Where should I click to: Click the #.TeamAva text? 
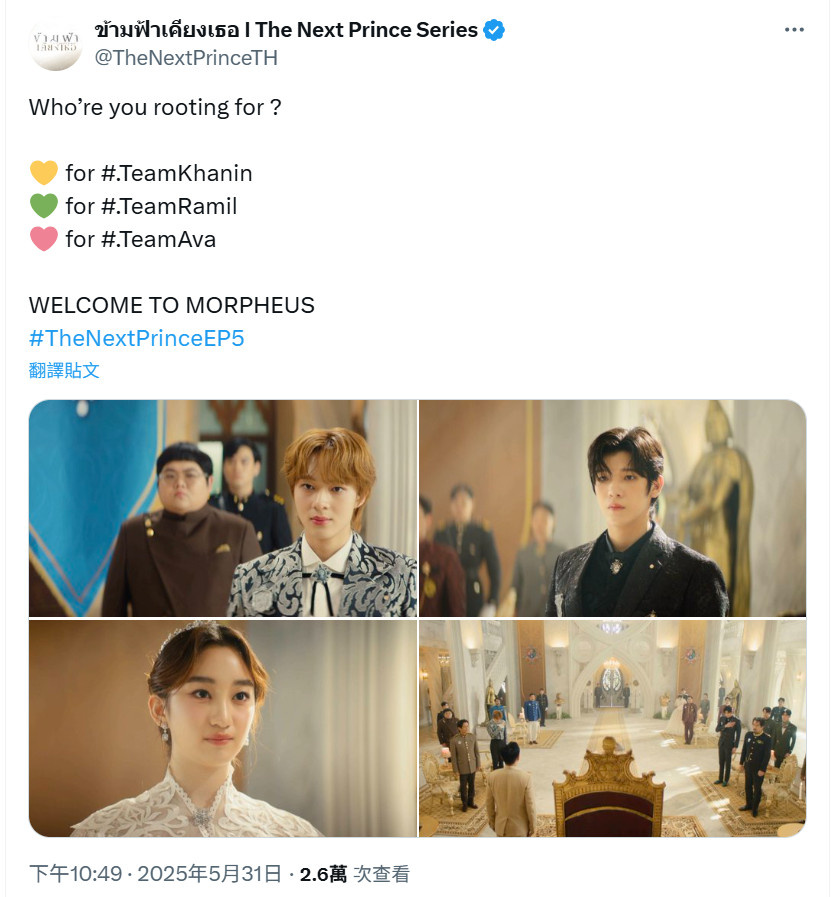[x=158, y=240]
